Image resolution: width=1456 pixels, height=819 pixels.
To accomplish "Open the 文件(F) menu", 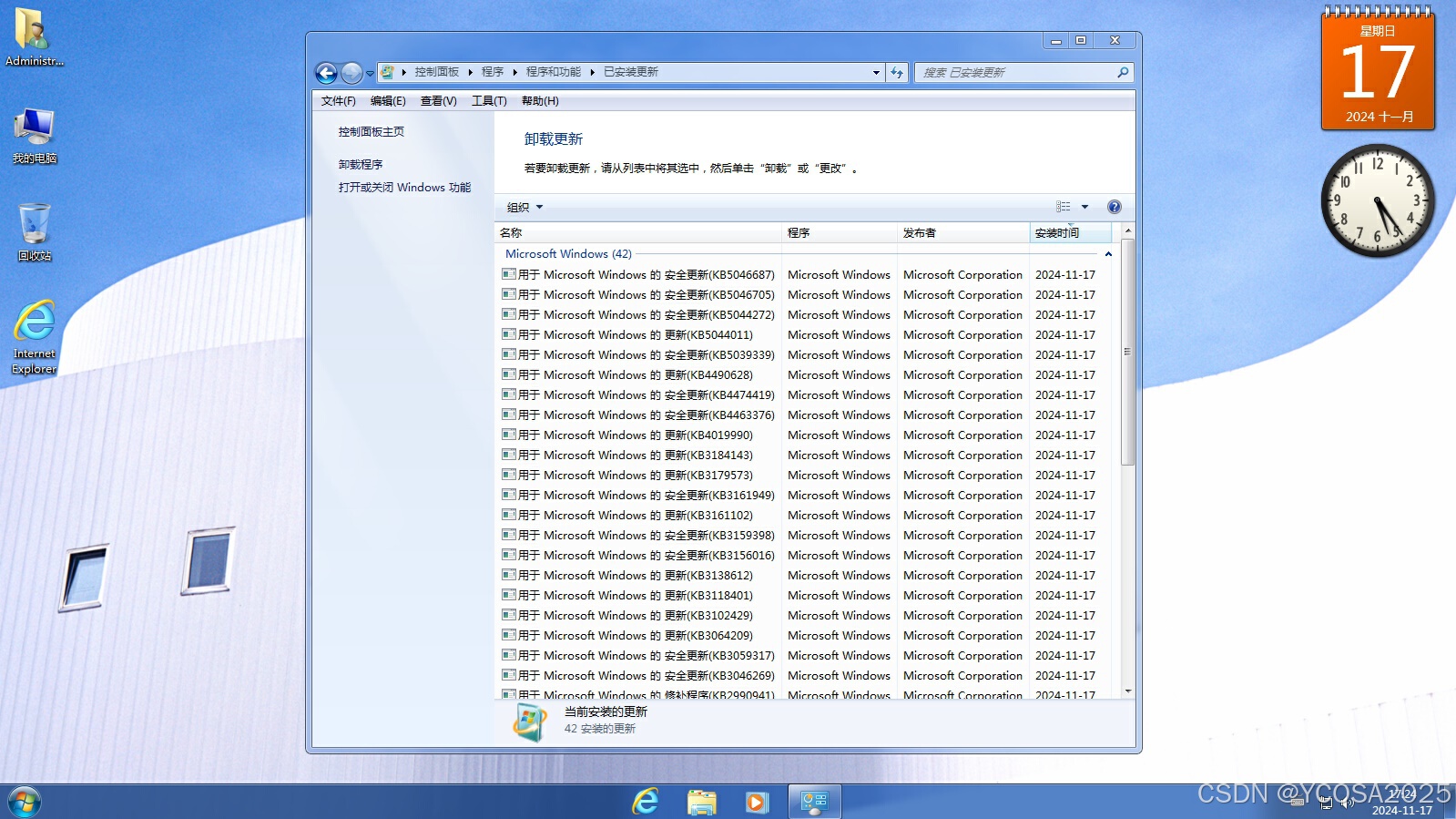I will click(339, 101).
